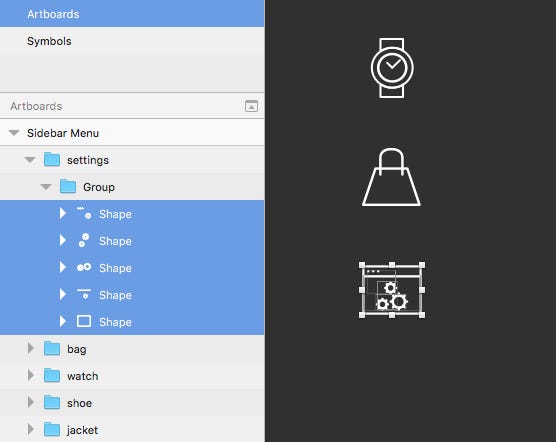Click the top-left selection handle
The image size is (556, 442).
click(362, 265)
